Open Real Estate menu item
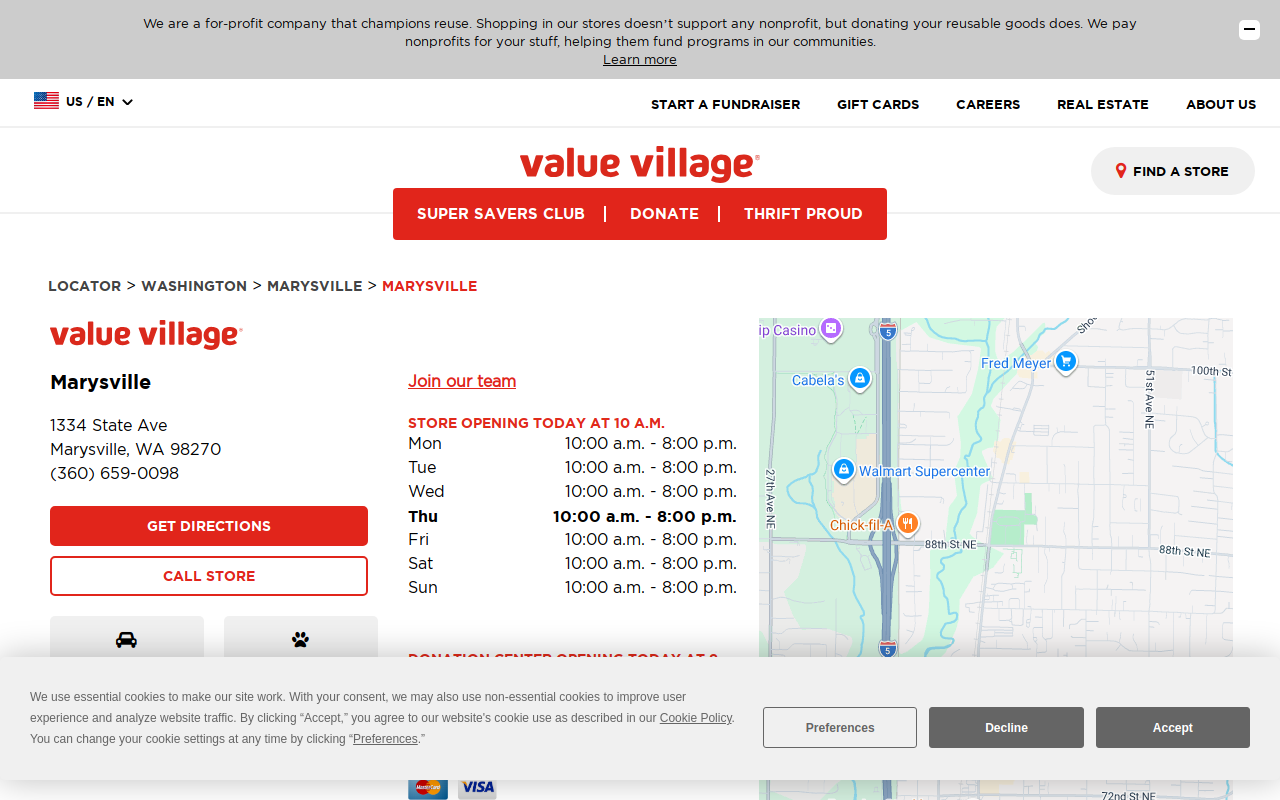1280x800 pixels. [1103, 104]
